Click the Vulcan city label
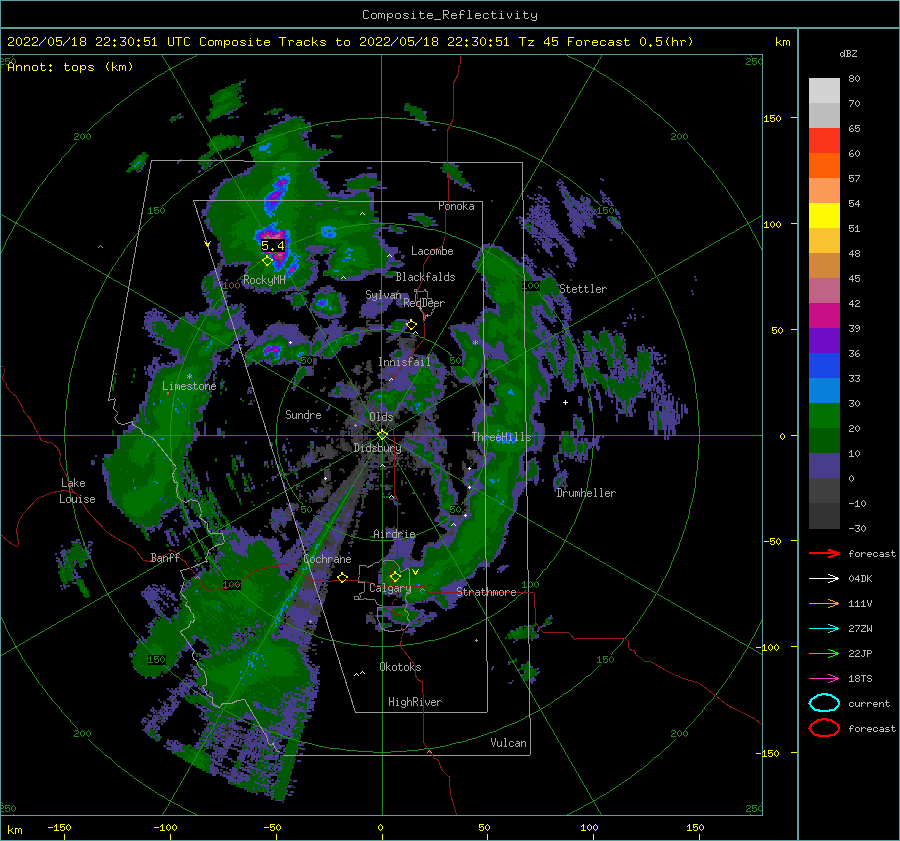The height and width of the screenshot is (841, 900). (x=509, y=743)
